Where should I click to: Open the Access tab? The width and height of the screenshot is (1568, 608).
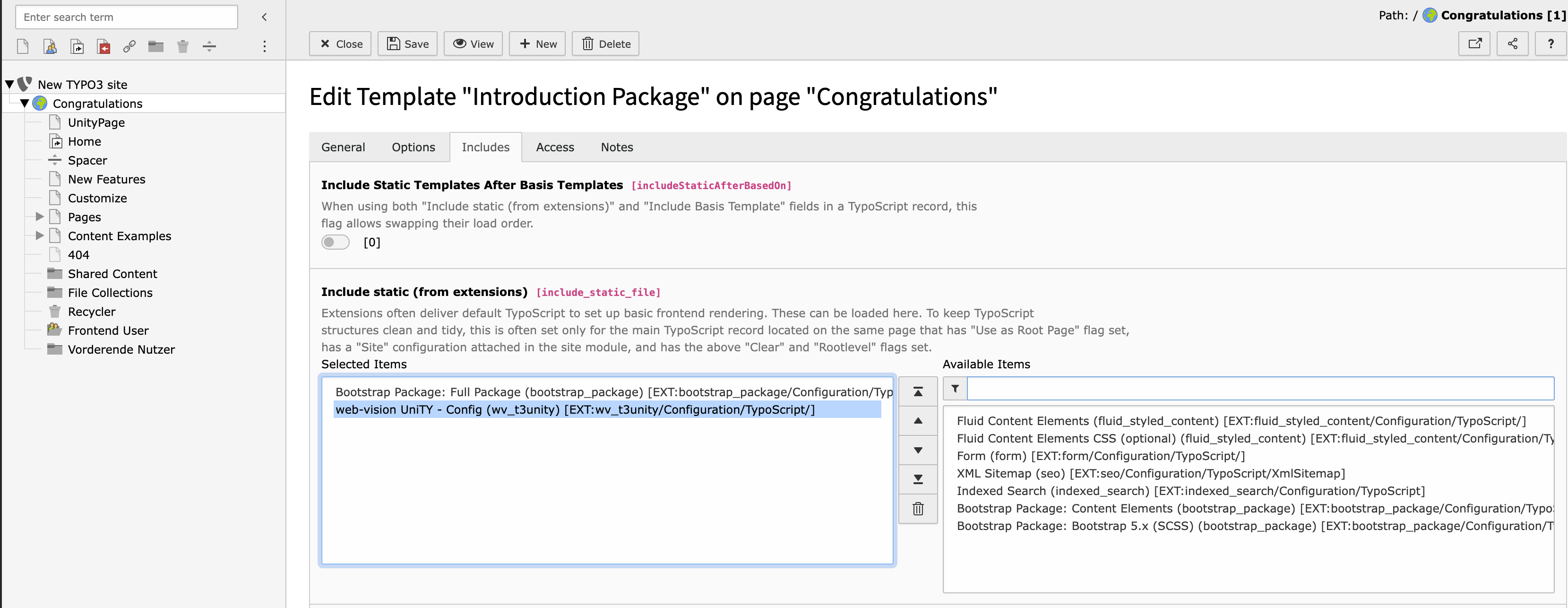[x=554, y=148]
